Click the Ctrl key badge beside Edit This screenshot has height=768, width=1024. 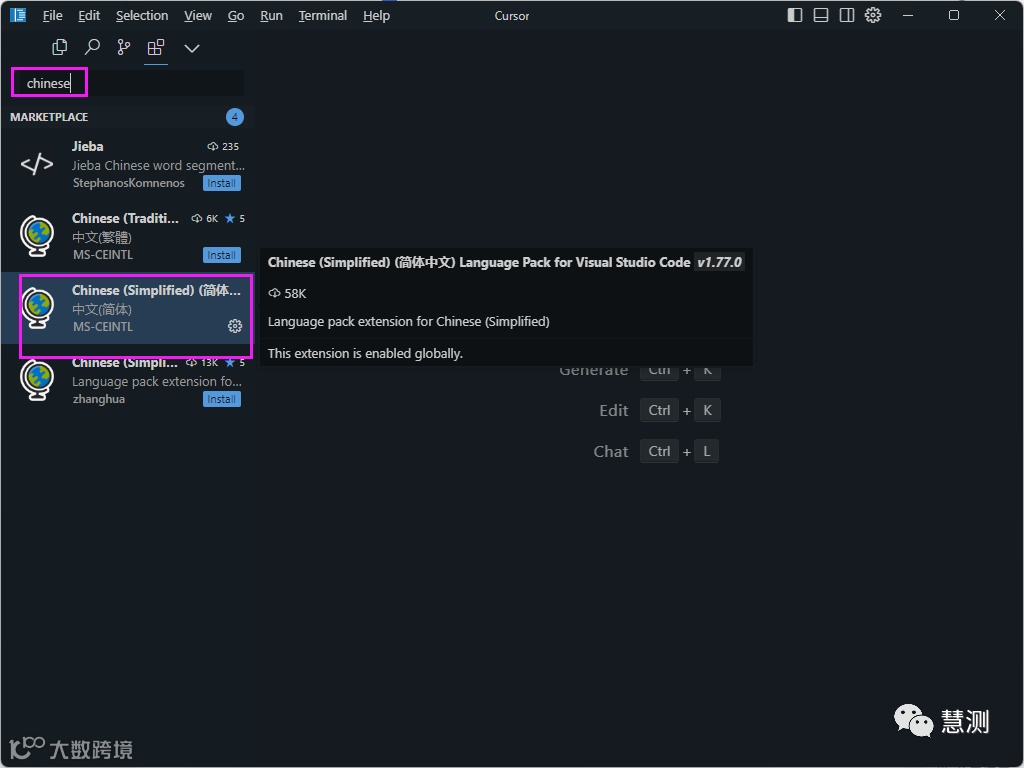click(x=659, y=410)
